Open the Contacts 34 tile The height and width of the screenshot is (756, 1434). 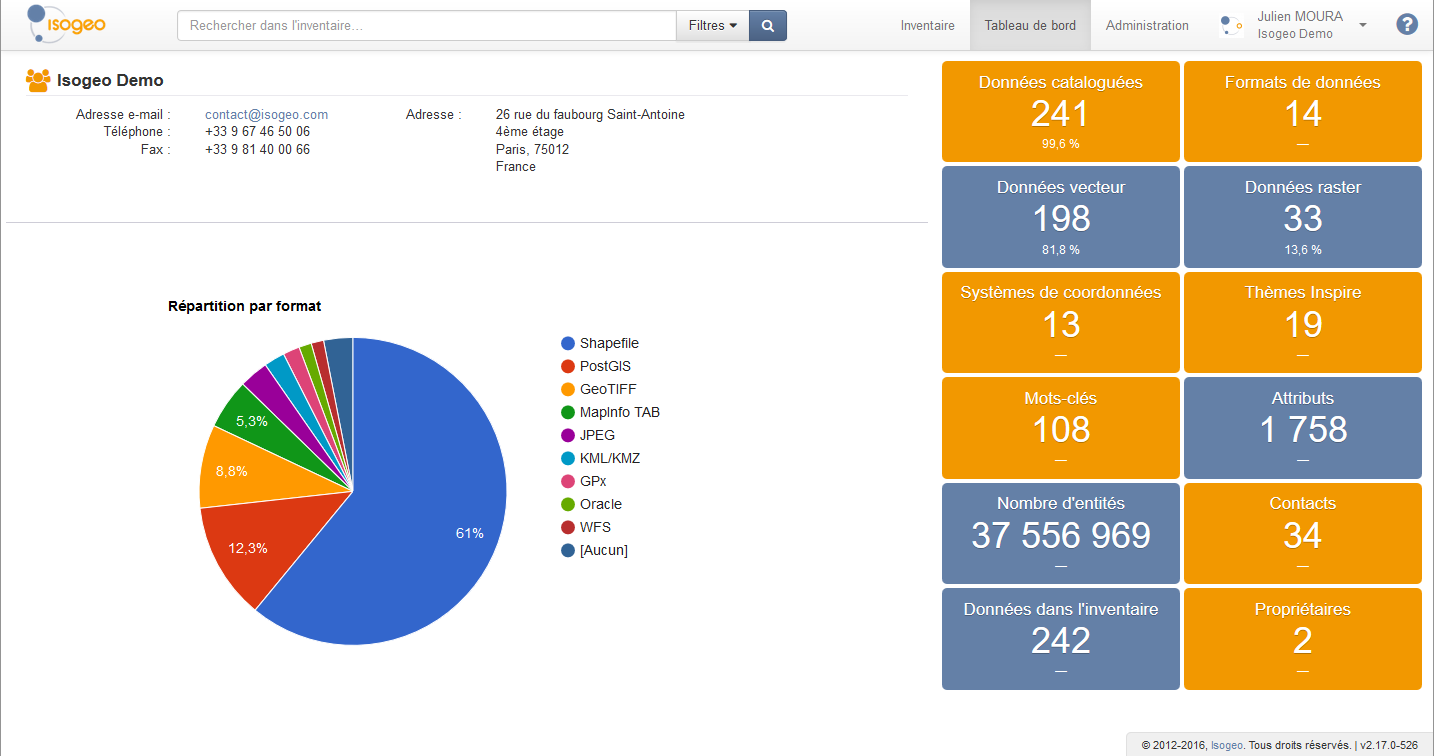1303,533
